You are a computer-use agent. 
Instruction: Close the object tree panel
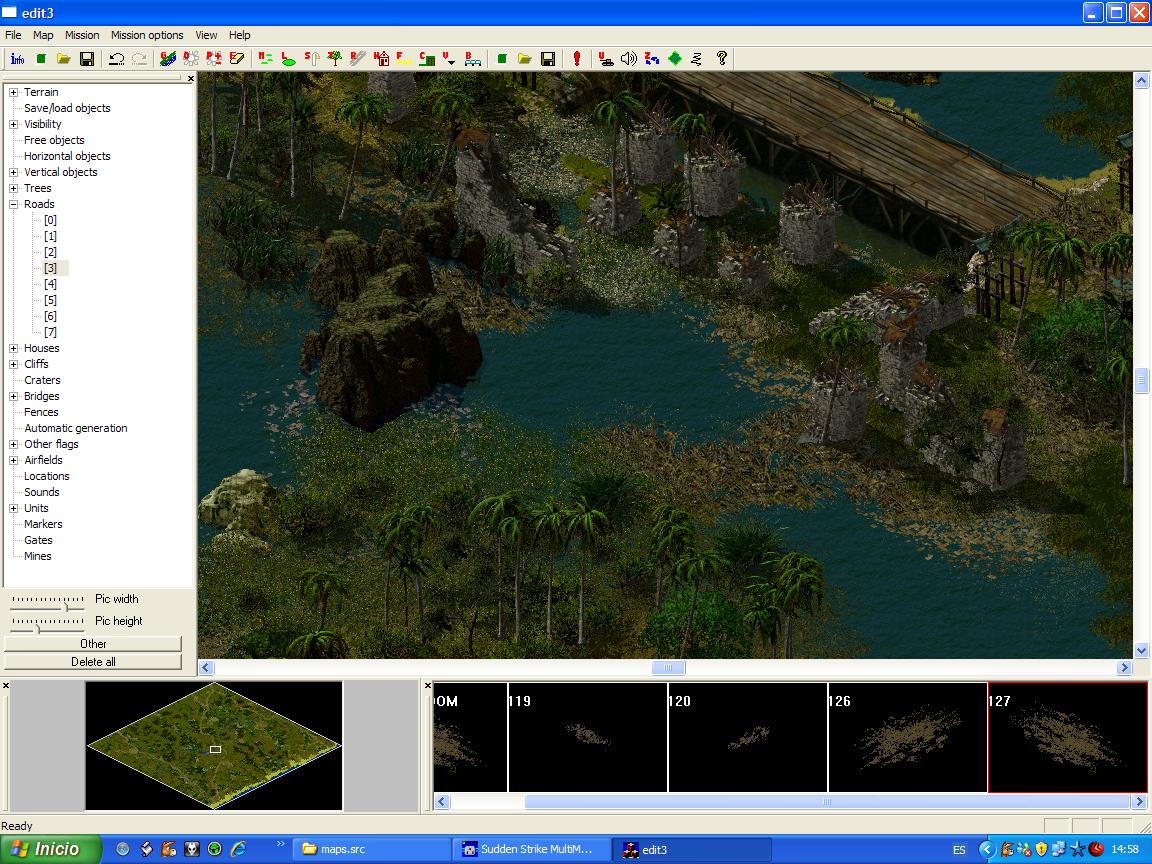tap(191, 79)
